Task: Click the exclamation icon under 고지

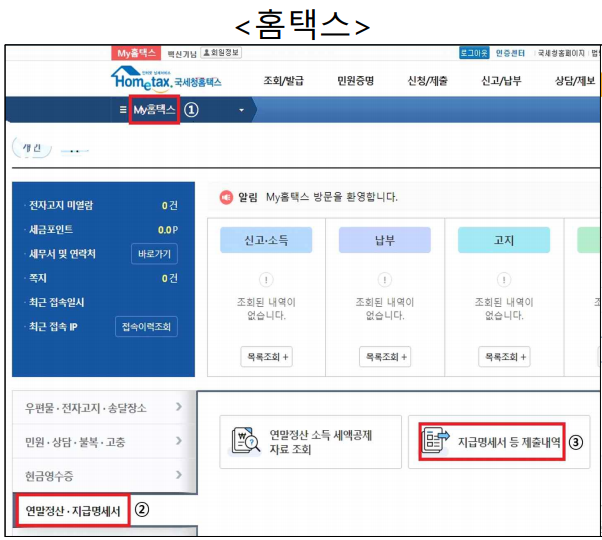Action: (504, 279)
